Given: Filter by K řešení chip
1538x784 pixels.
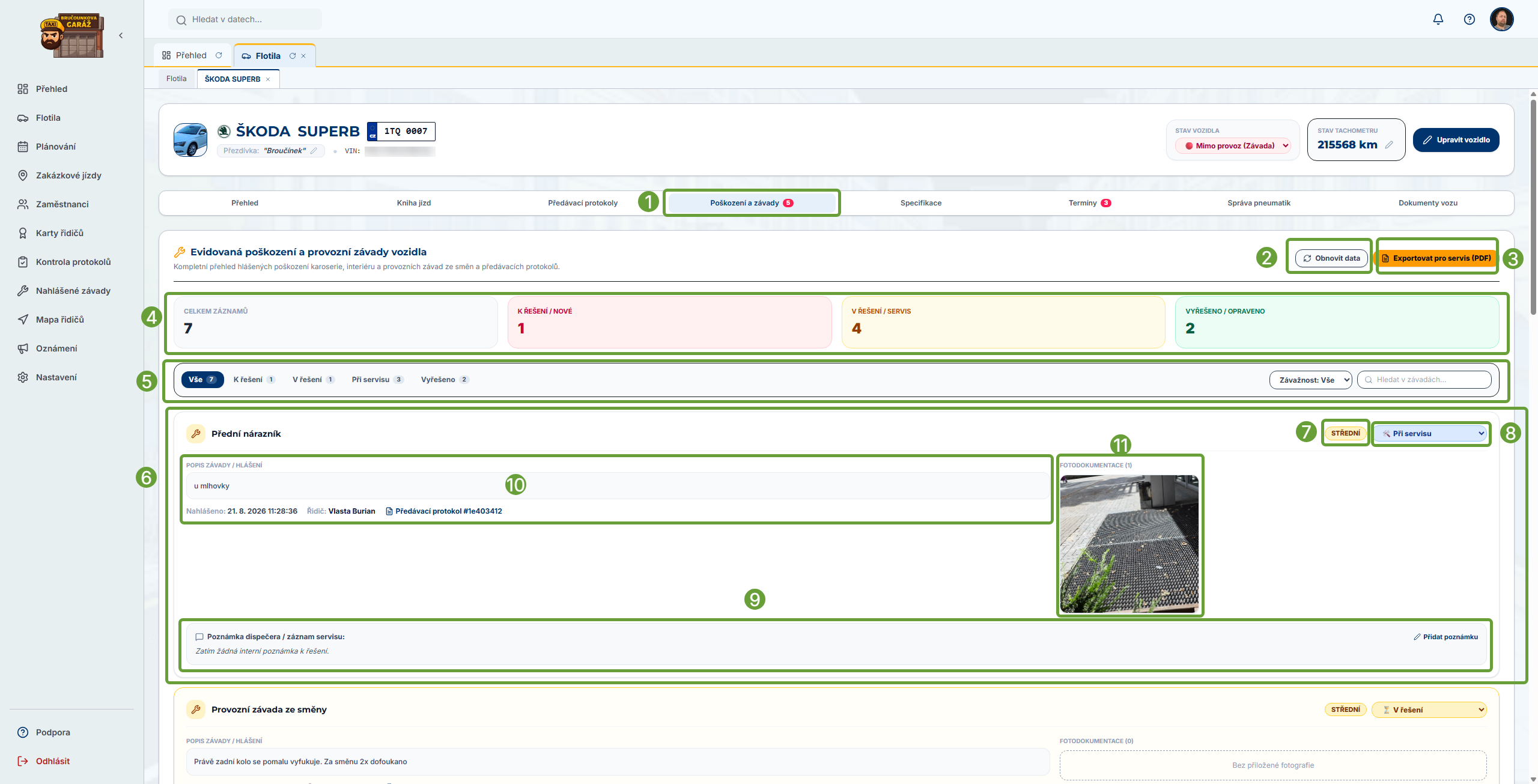Looking at the screenshot, I should pyautogui.click(x=254, y=380).
